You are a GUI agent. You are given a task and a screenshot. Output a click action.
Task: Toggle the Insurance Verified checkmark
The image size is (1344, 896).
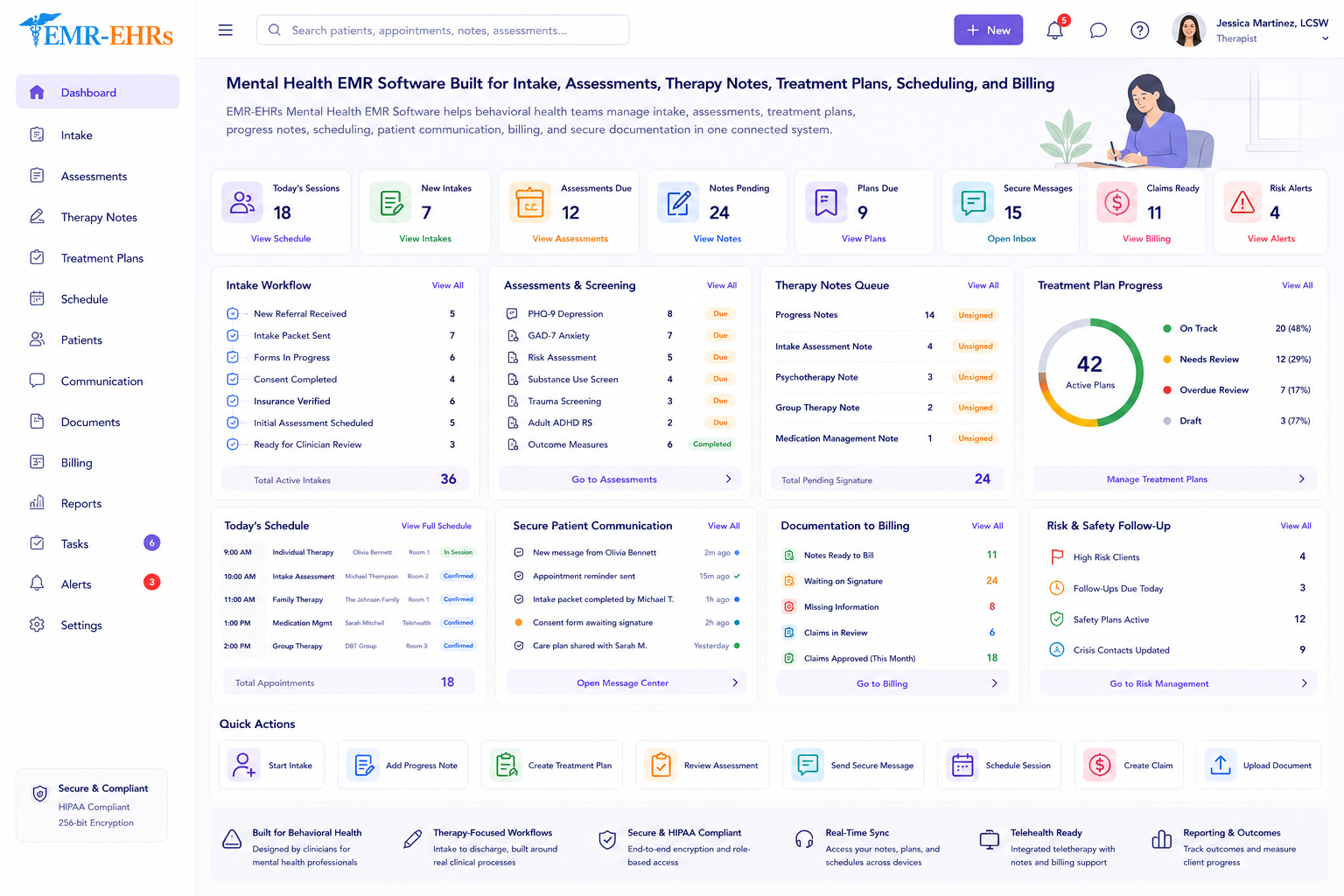[233, 401]
